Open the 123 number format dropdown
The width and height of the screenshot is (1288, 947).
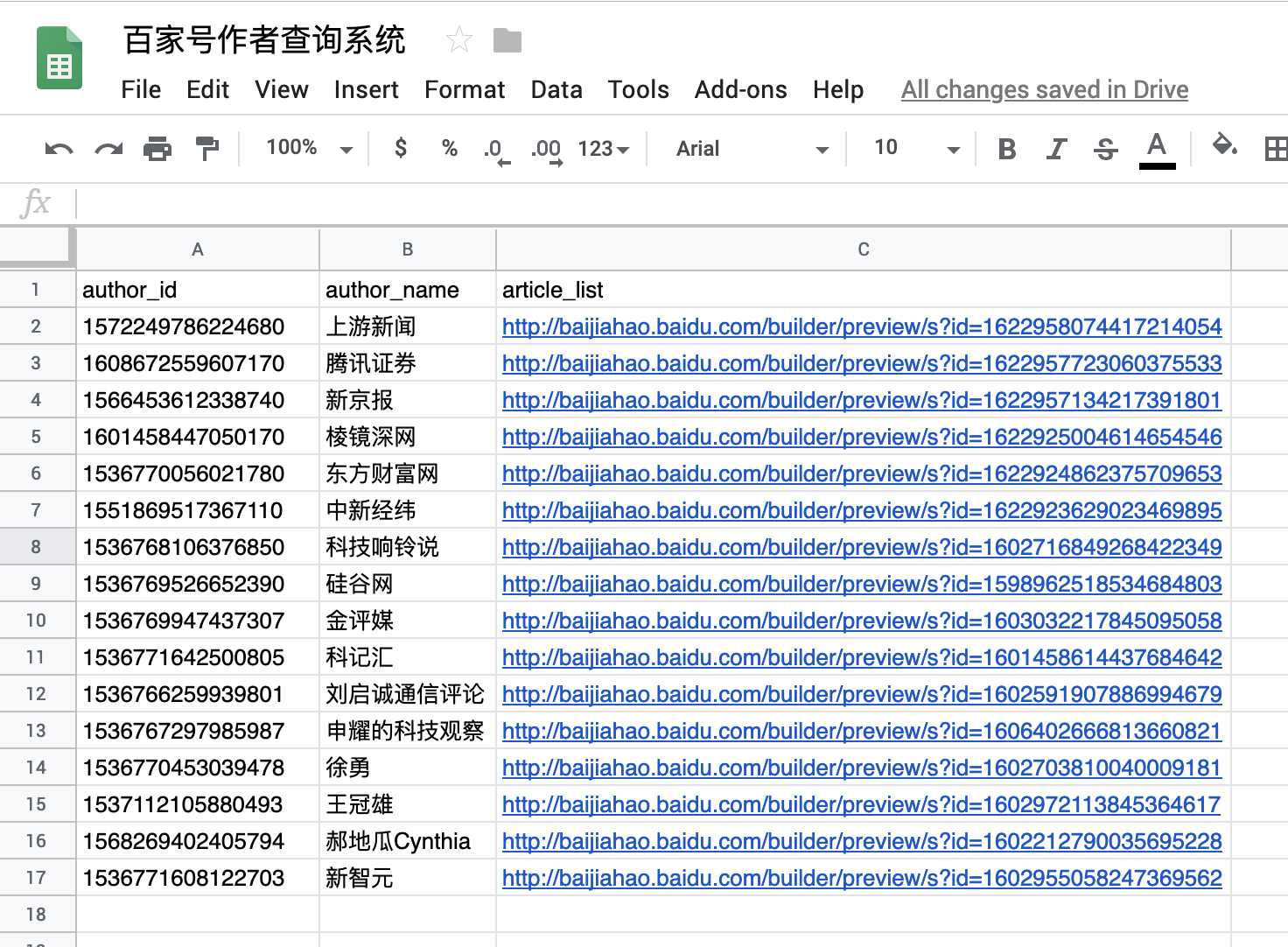click(x=604, y=149)
